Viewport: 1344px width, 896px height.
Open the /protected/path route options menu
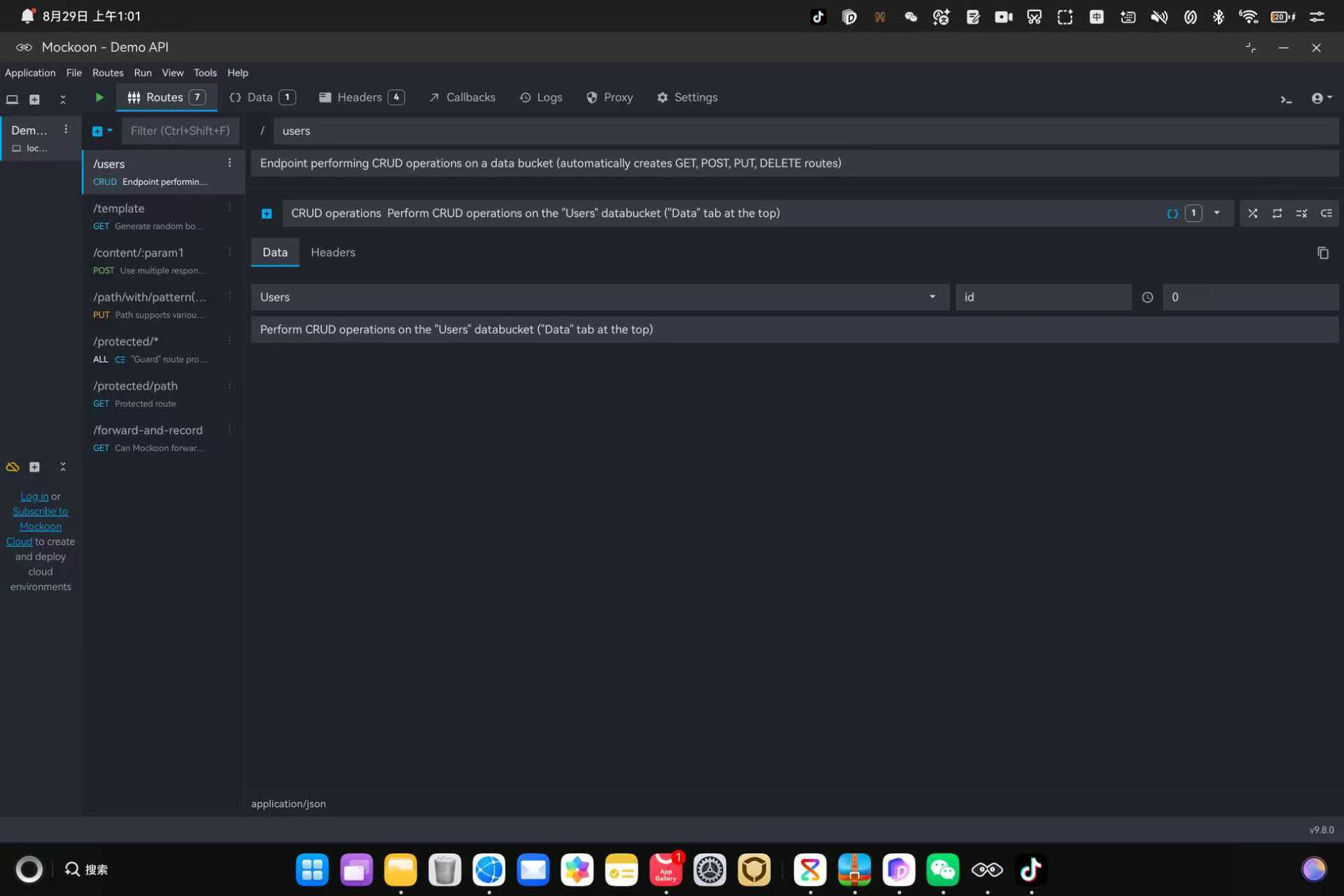pyautogui.click(x=230, y=385)
